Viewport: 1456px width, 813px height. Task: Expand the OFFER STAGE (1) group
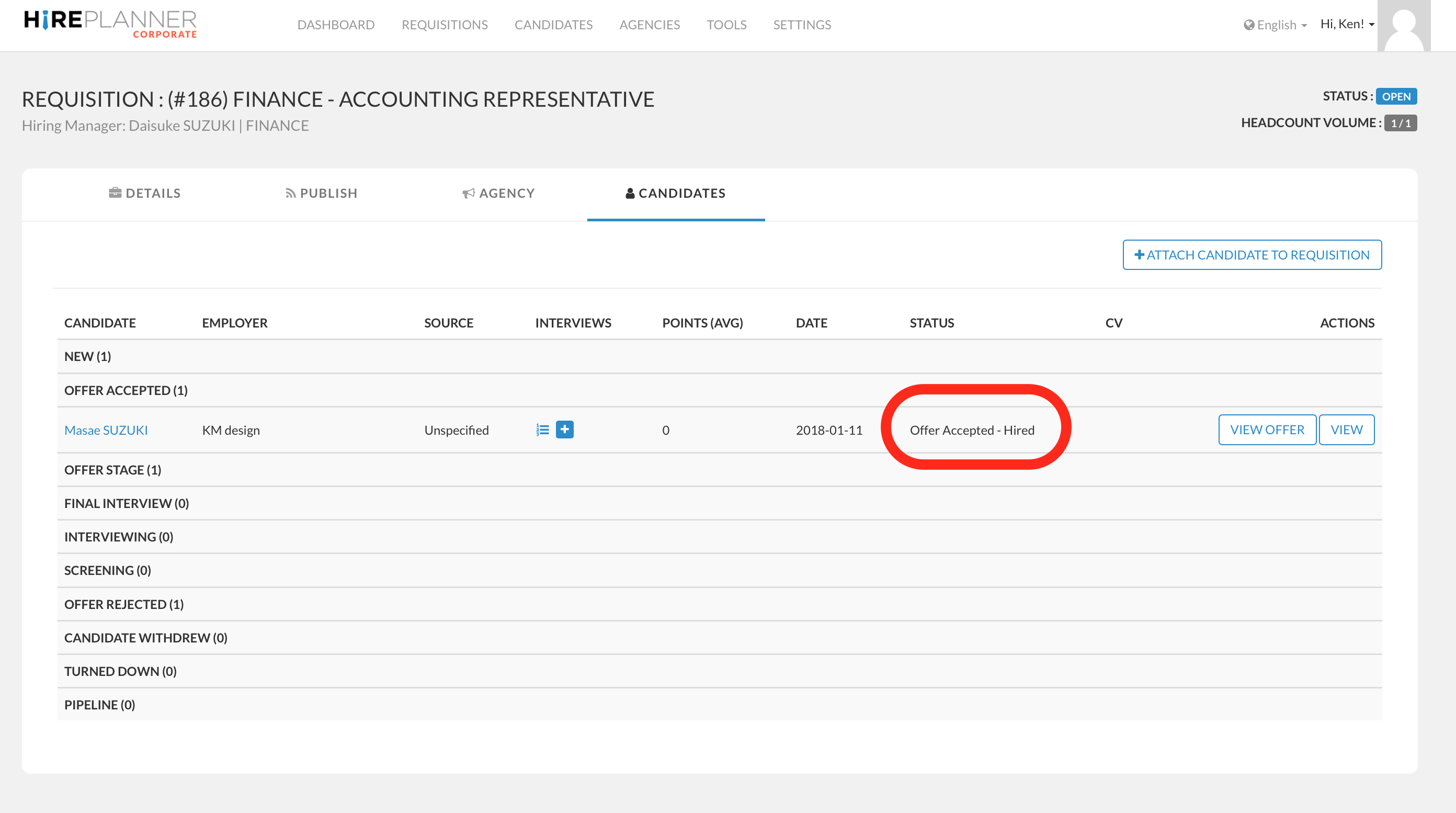click(x=112, y=470)
